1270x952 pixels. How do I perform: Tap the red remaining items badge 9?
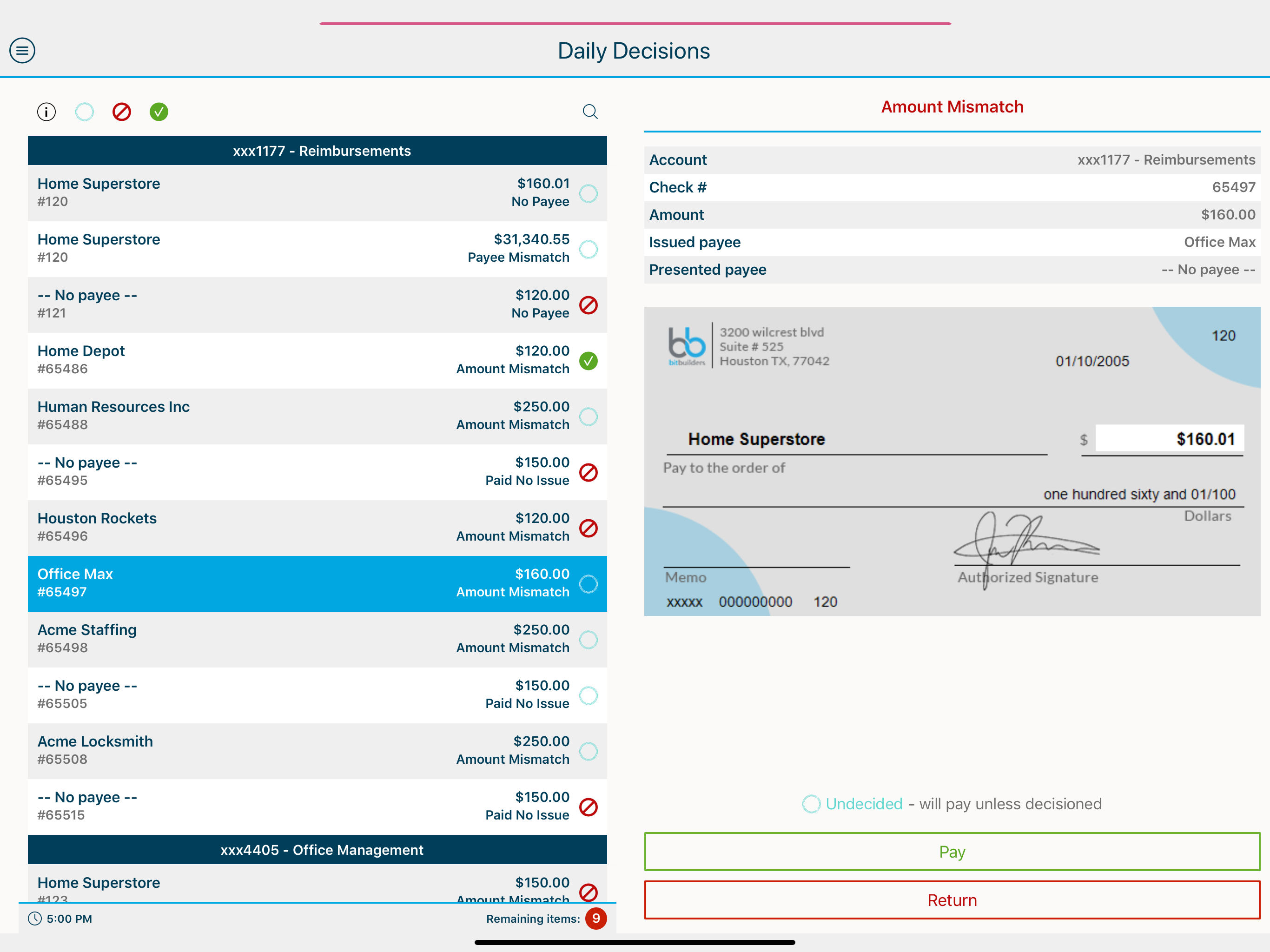[x=596, y=918]
